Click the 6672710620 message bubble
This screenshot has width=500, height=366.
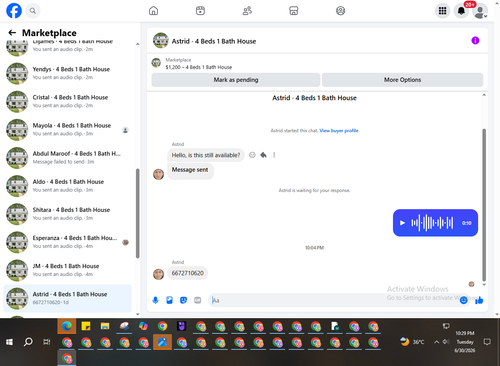[x=188, y=273]
